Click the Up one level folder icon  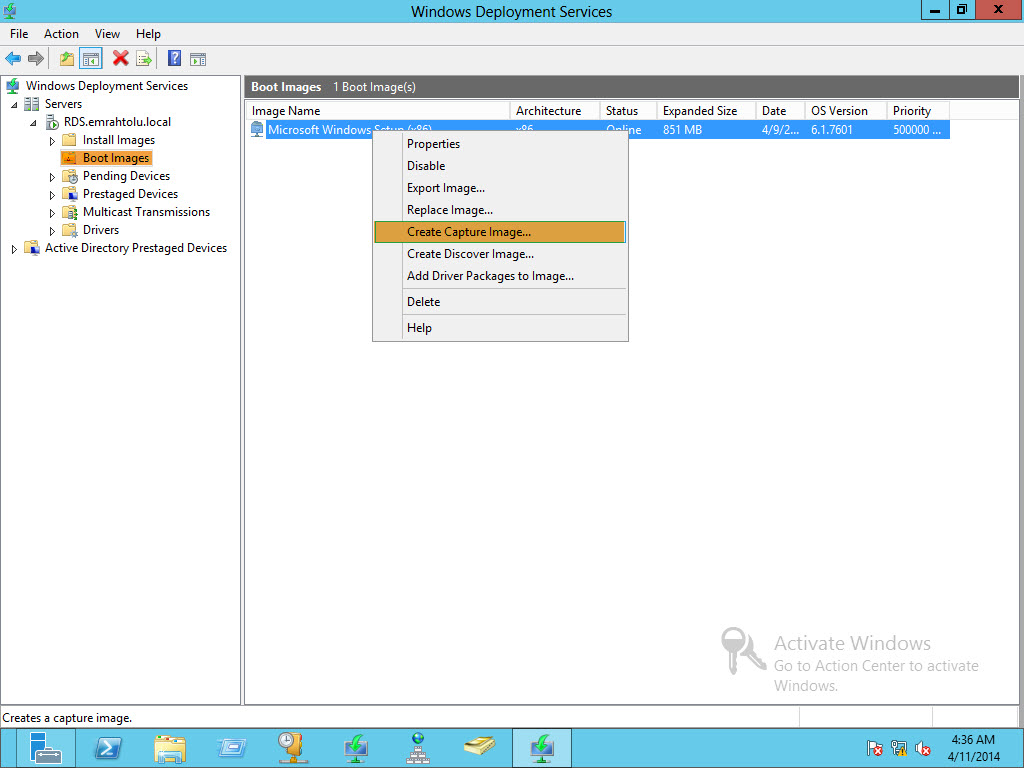coord(67,59)
